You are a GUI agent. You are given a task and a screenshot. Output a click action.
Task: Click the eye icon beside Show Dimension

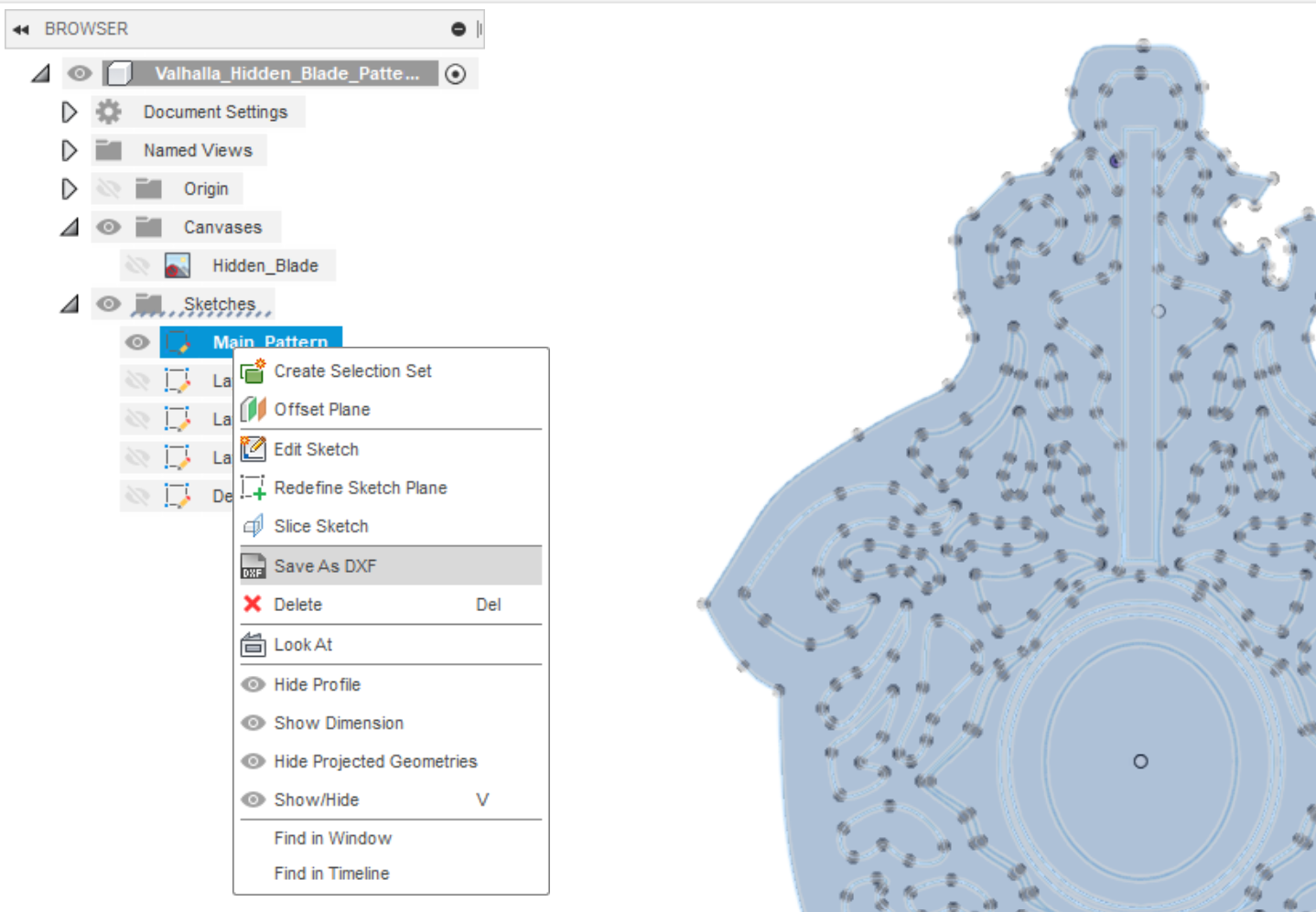pyautogui.click(x=253, y=723)
